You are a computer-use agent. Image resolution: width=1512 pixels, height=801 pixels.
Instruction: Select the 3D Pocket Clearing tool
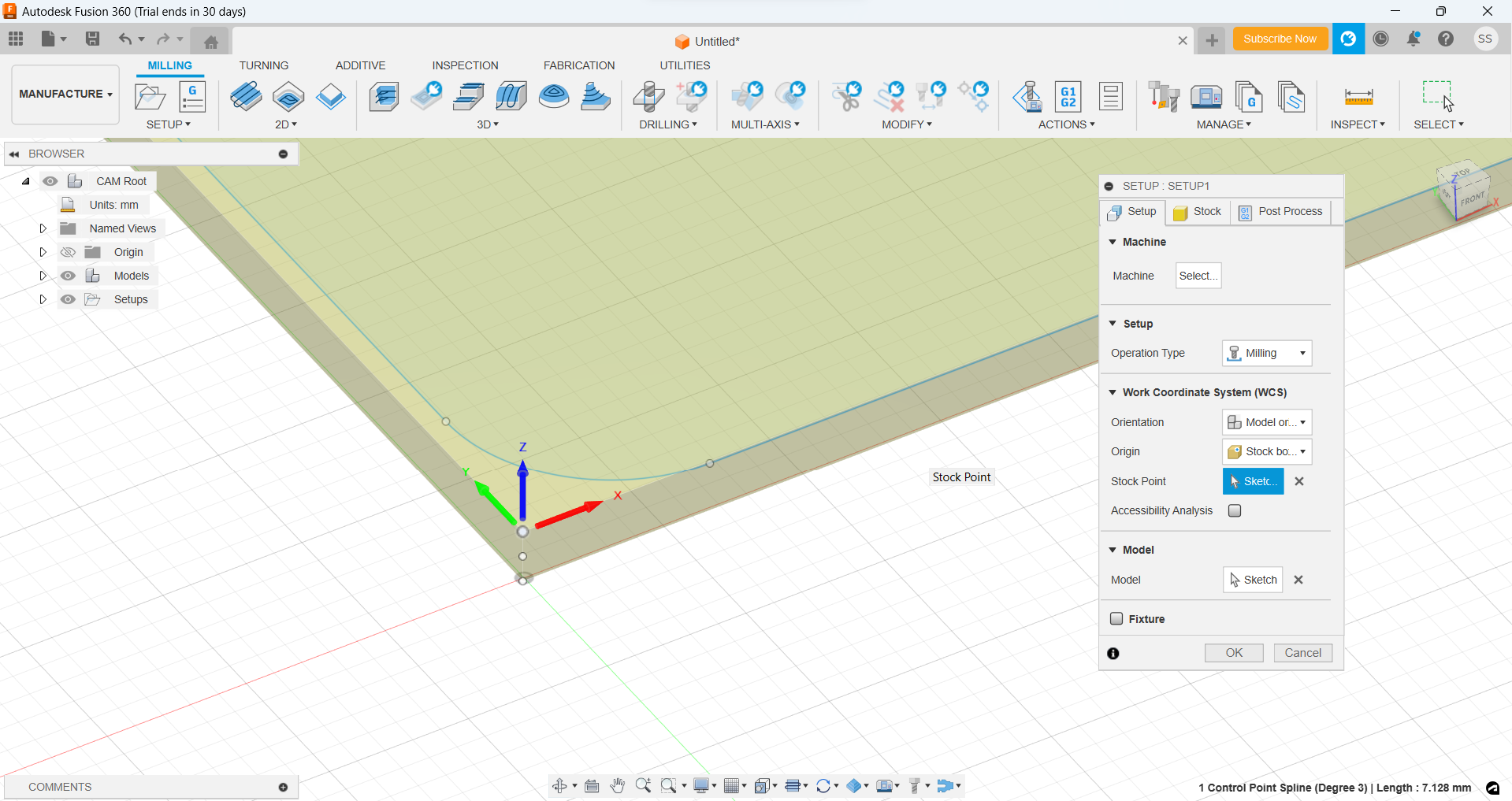tap(426, 96)
